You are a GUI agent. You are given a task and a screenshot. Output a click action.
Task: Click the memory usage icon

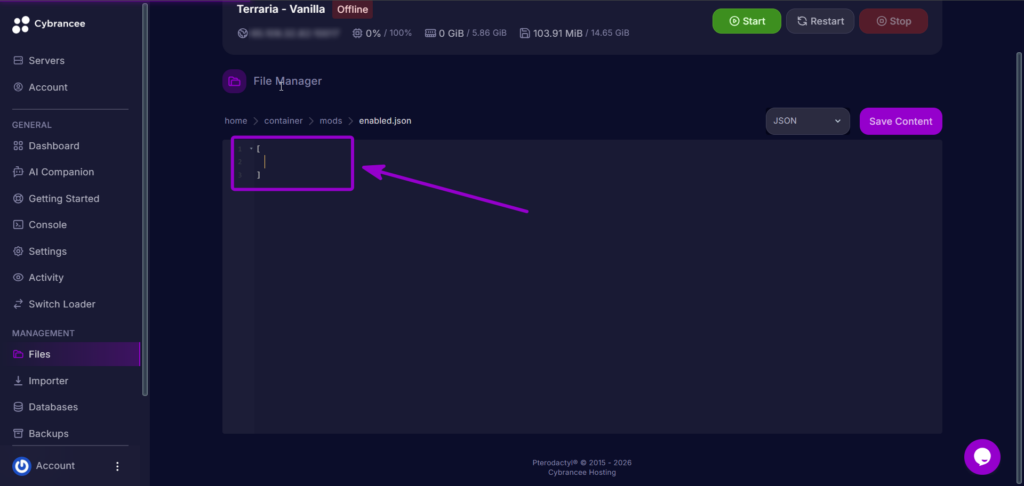pyautogui.click(x=430, y=33)
